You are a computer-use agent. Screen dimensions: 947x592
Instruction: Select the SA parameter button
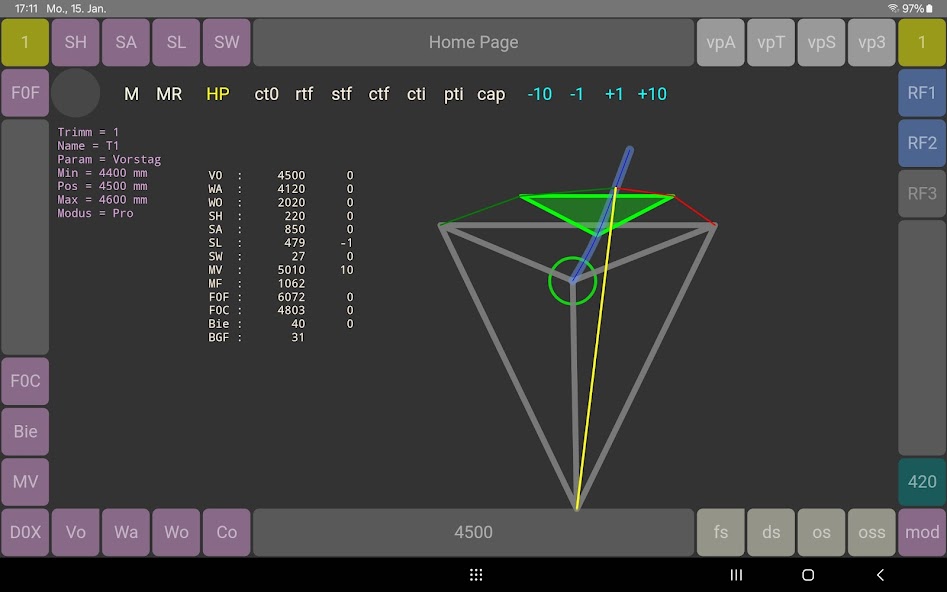click(126, 43)
